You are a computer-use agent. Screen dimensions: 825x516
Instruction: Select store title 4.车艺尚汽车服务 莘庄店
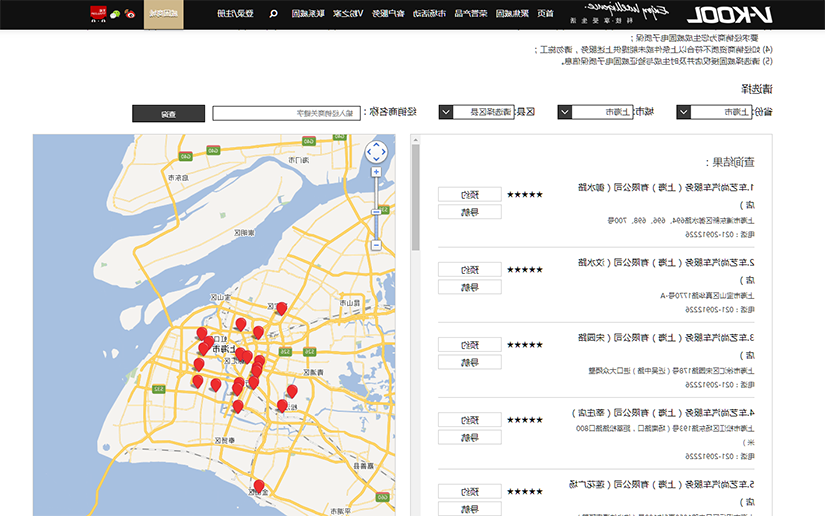point(663,413)
